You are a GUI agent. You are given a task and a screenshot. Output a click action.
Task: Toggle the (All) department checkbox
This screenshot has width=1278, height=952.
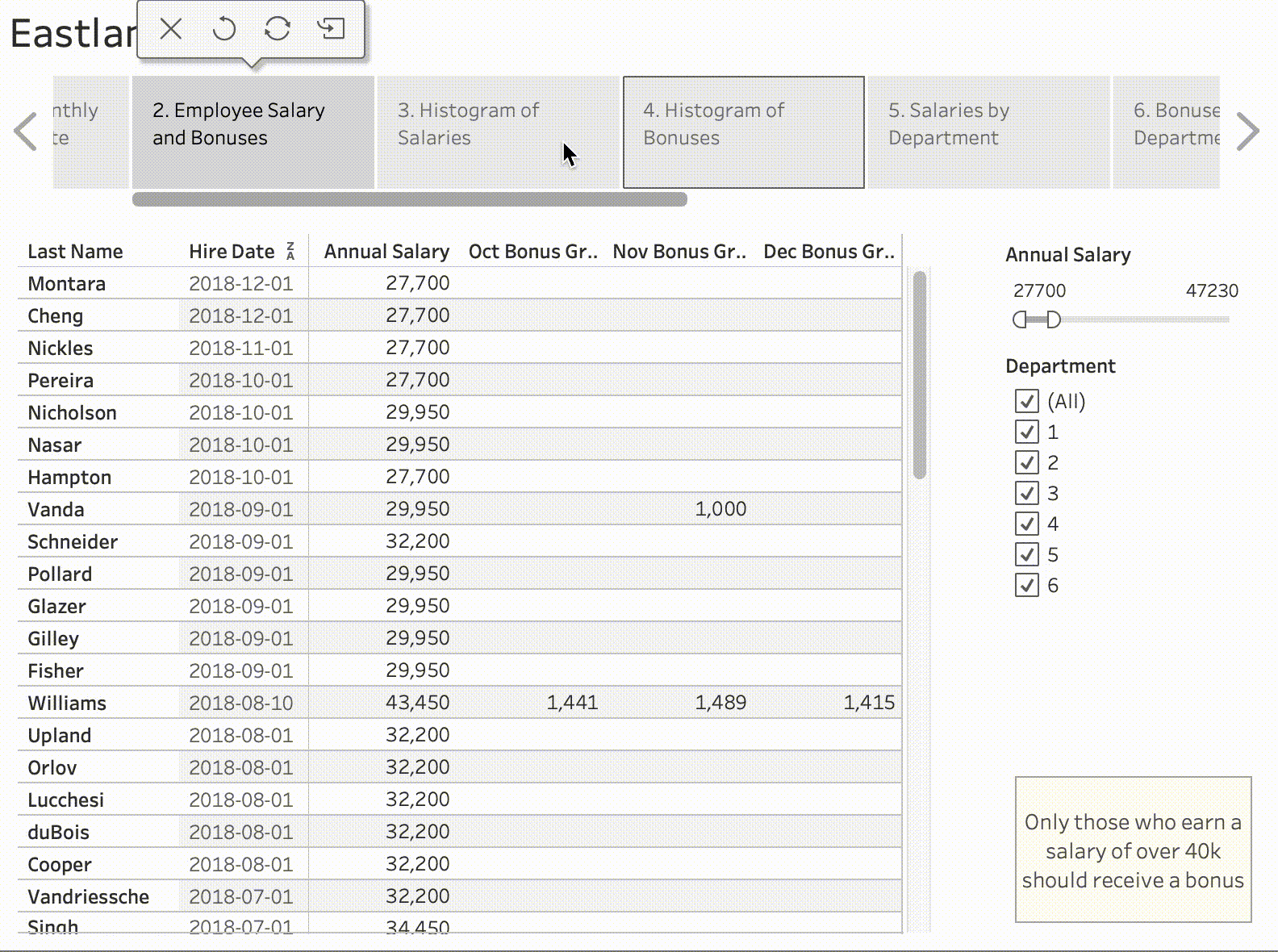point(1027,401)
